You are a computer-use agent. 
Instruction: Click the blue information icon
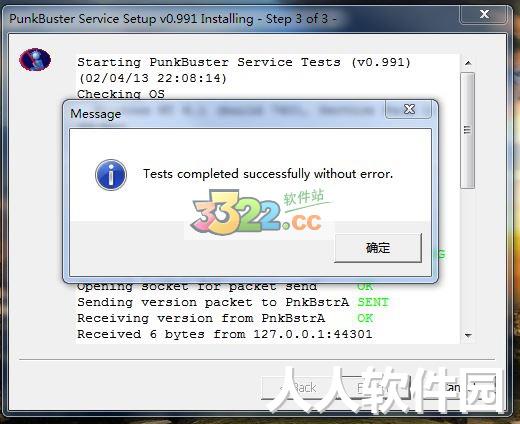pyautogui.click(x=111, y=175)
